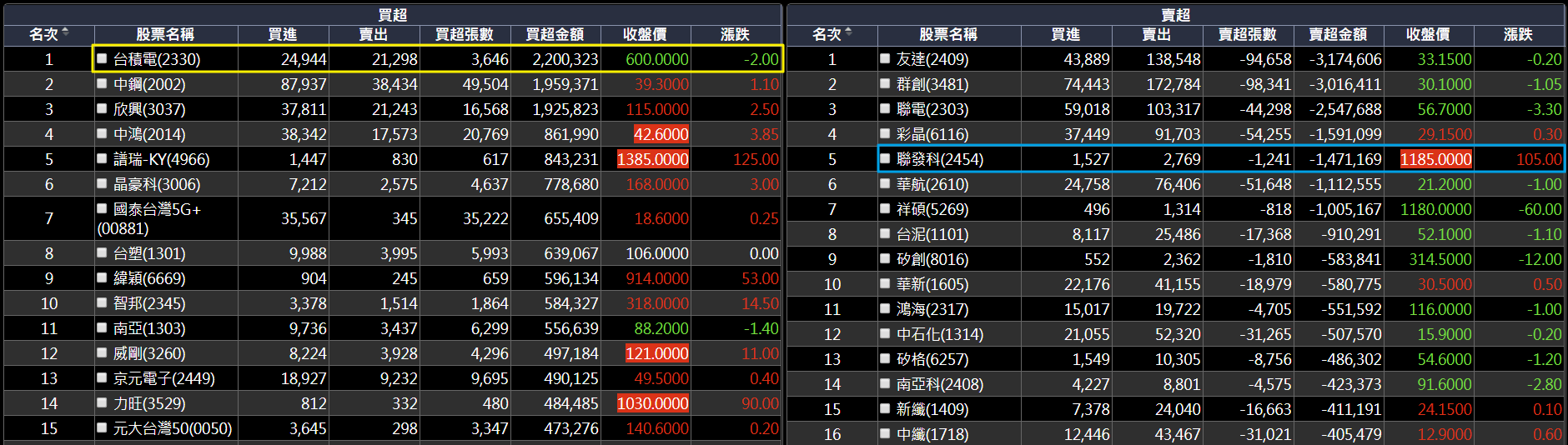This screenshot has height=445, width=1568.
Task: Open 京元電子(2449) stock entry
Action: [x=164, y=378]
